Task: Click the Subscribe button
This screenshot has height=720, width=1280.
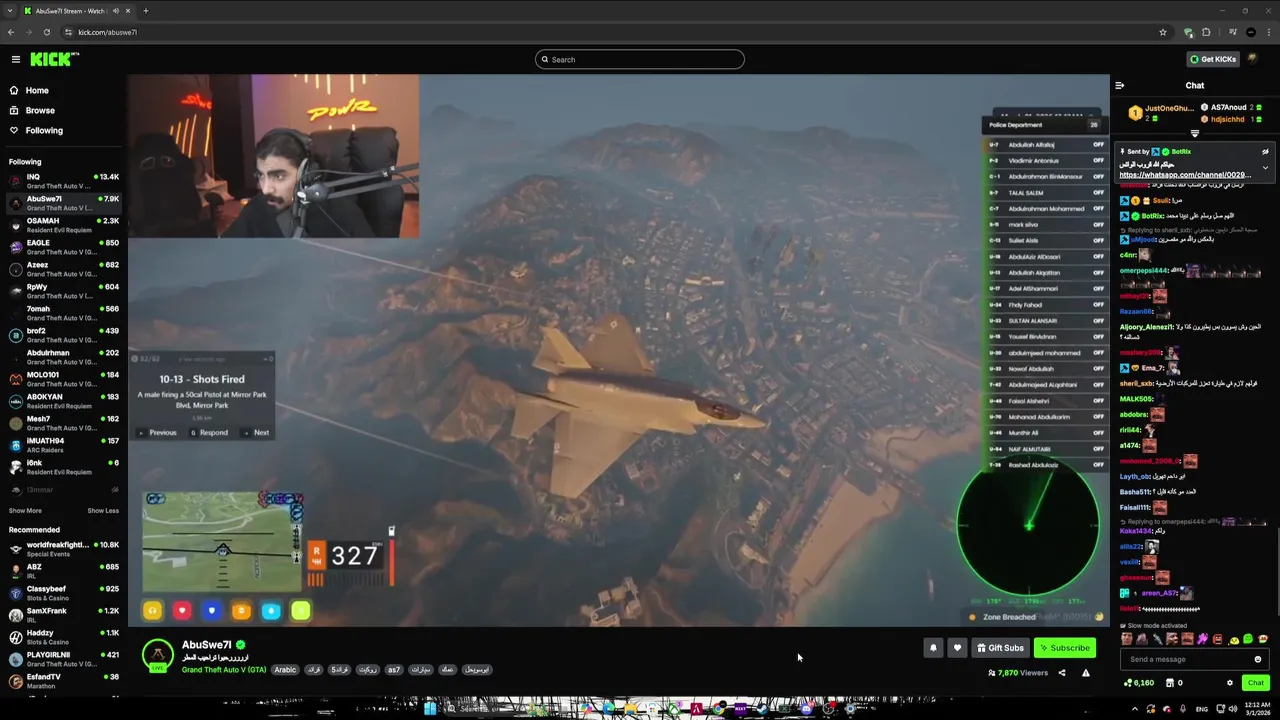Action: click(1065, 648)
